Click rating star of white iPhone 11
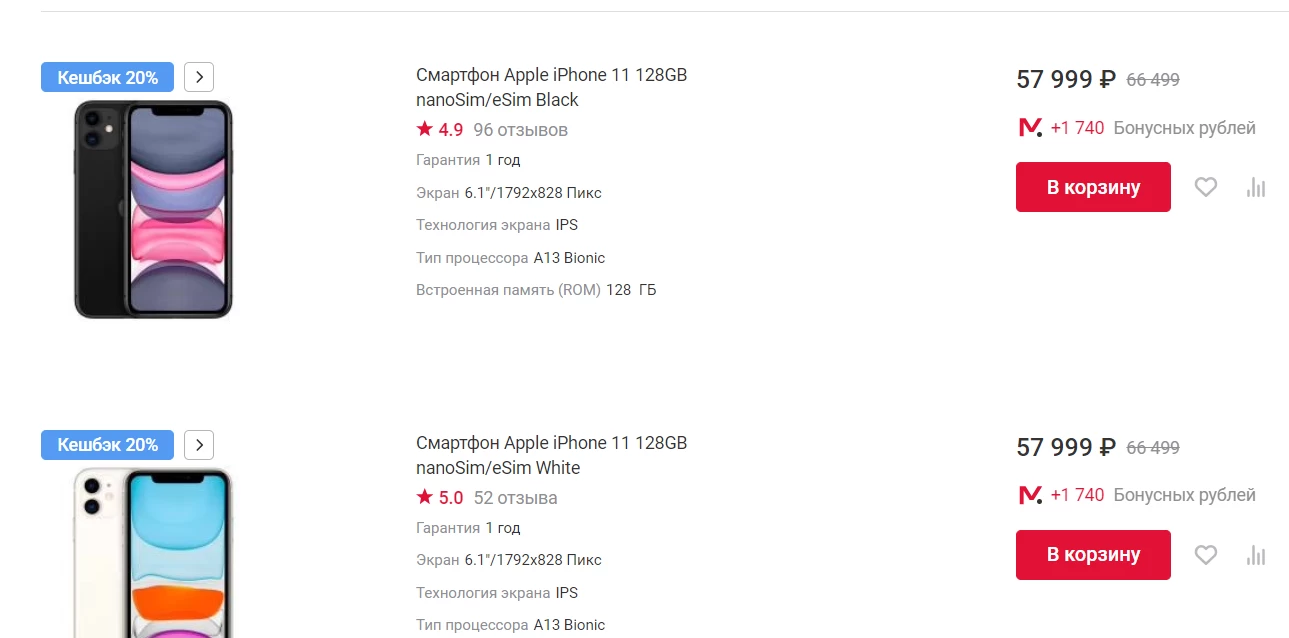The image size is (1289, 638). 425,497
